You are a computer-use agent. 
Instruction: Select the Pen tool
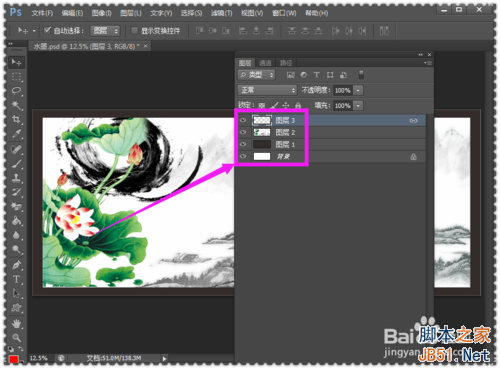(16, 265)
